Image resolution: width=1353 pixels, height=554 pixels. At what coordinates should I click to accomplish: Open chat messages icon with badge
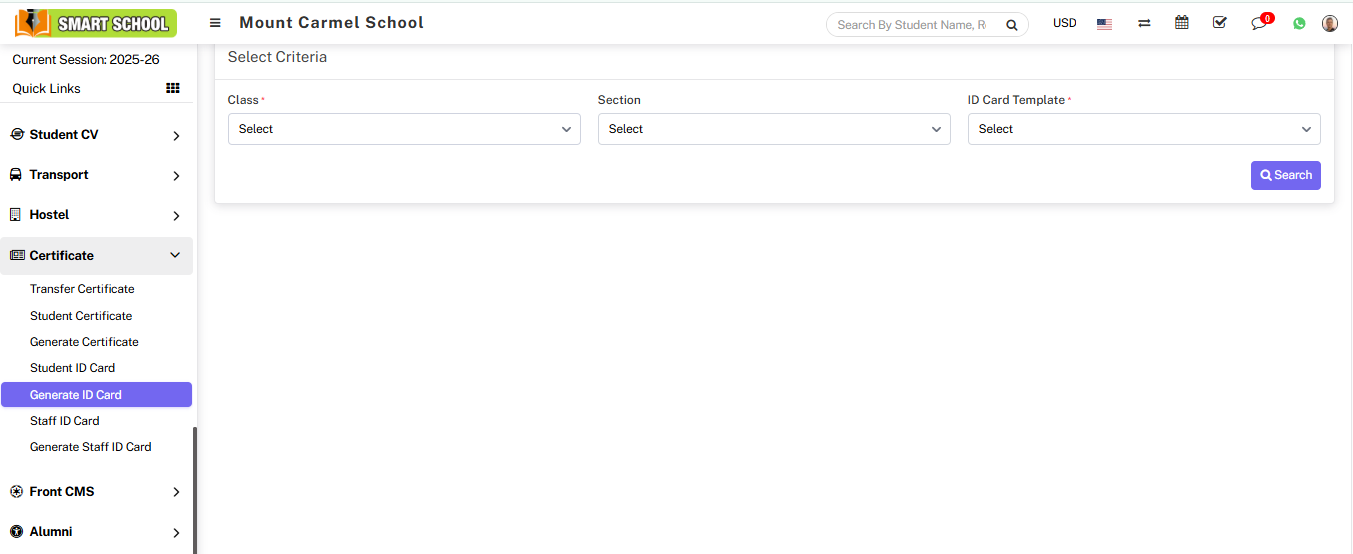(1259, 23)
